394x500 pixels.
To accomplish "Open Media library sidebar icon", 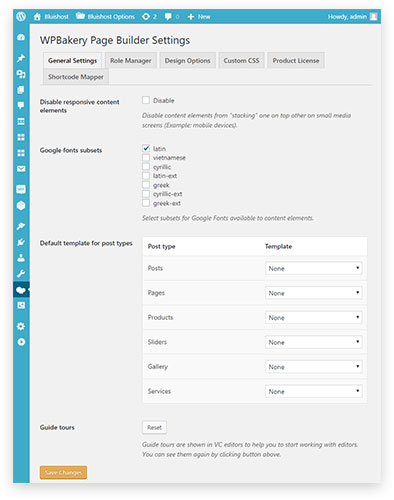I will pos(21,74).
